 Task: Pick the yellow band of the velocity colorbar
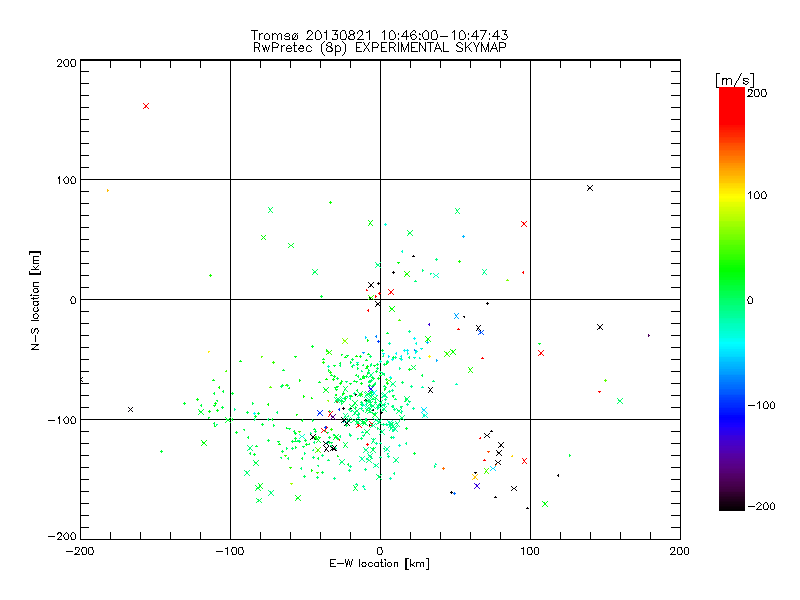coord(732,196)
